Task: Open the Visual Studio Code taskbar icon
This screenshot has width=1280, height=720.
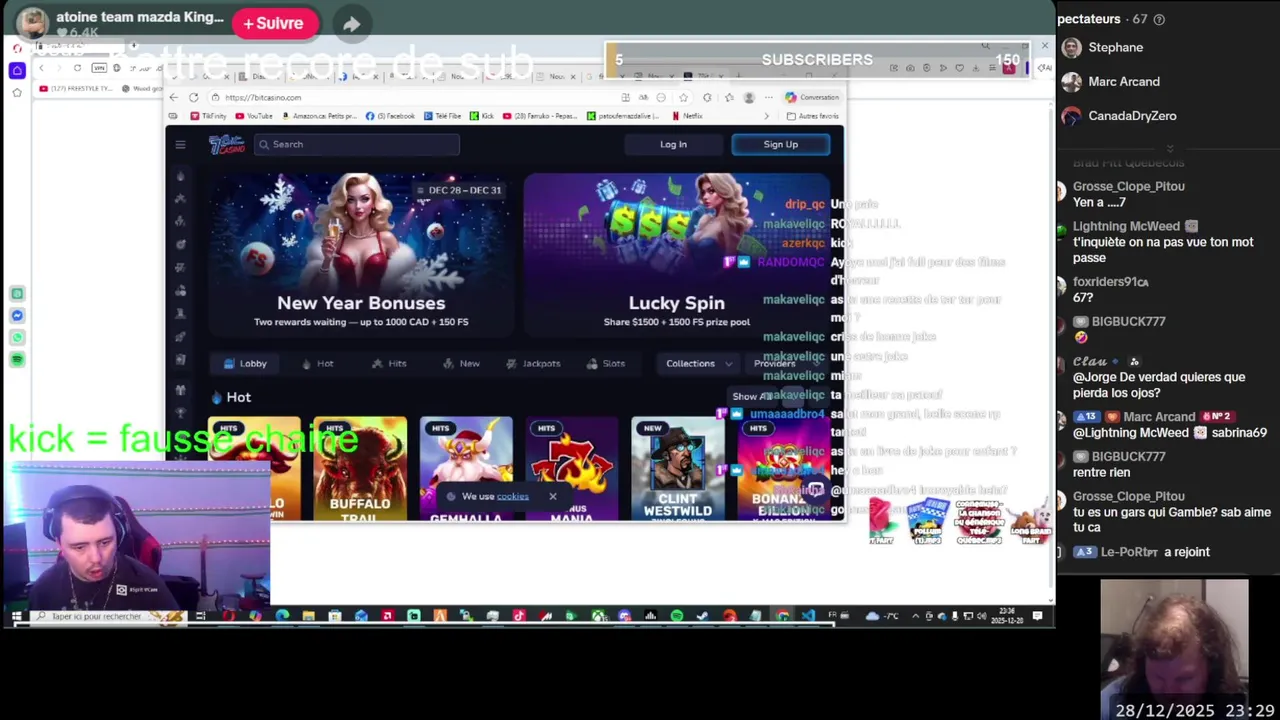Action: 808,616
